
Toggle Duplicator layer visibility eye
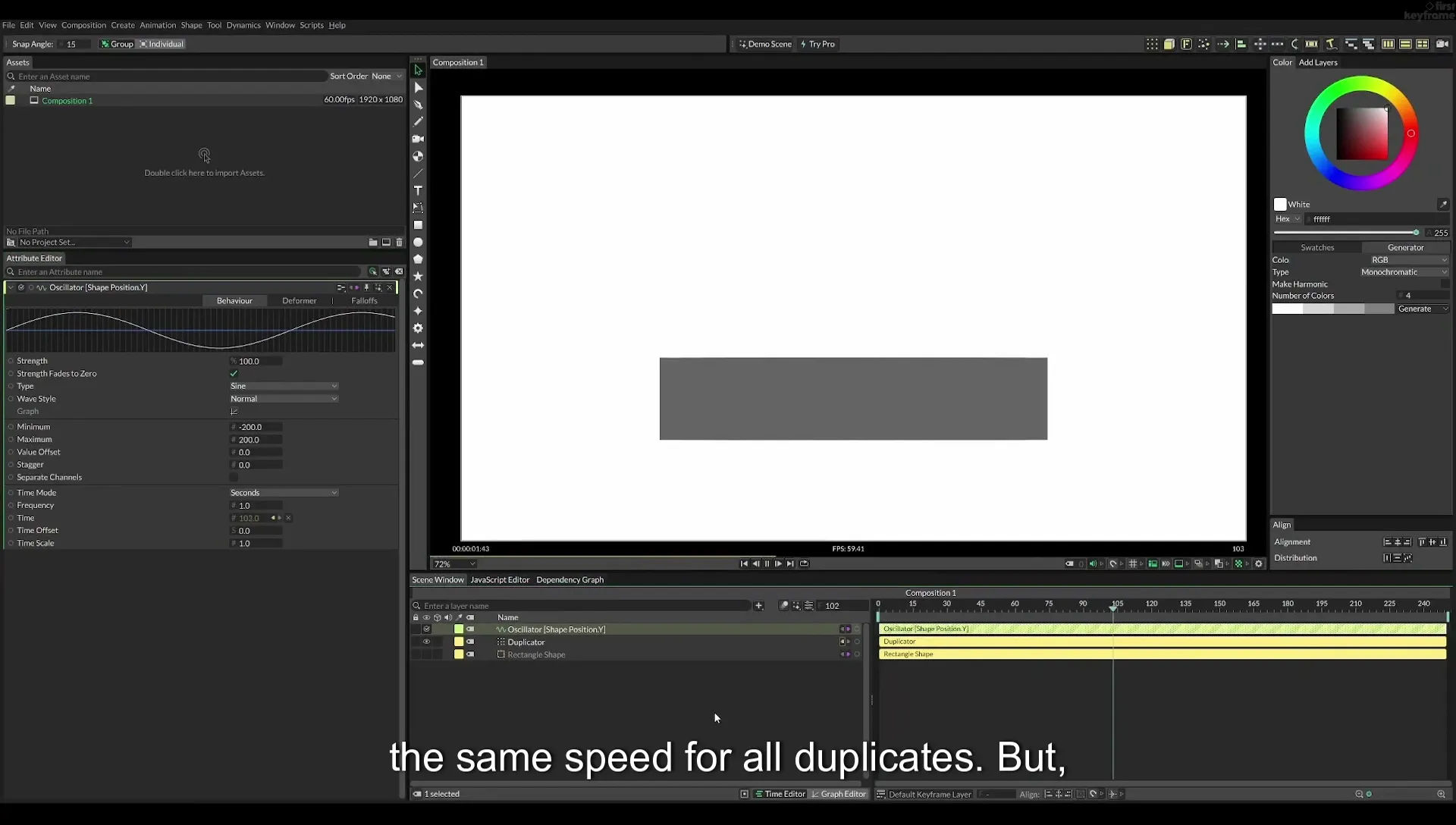(x=426, y=642)
